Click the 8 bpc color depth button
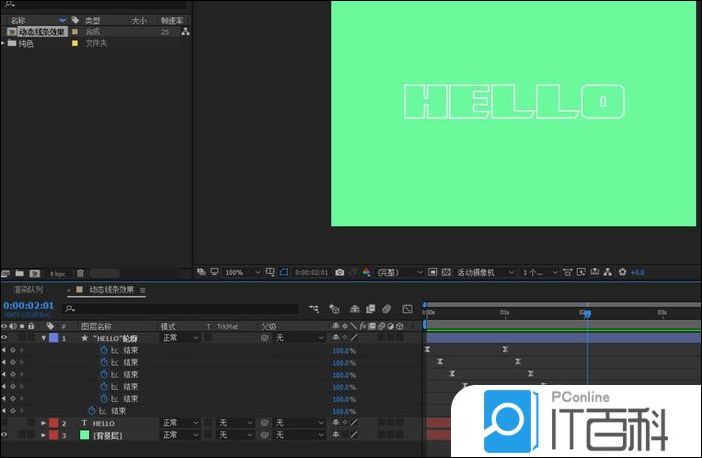702x458 pixels. click(57, 272)
